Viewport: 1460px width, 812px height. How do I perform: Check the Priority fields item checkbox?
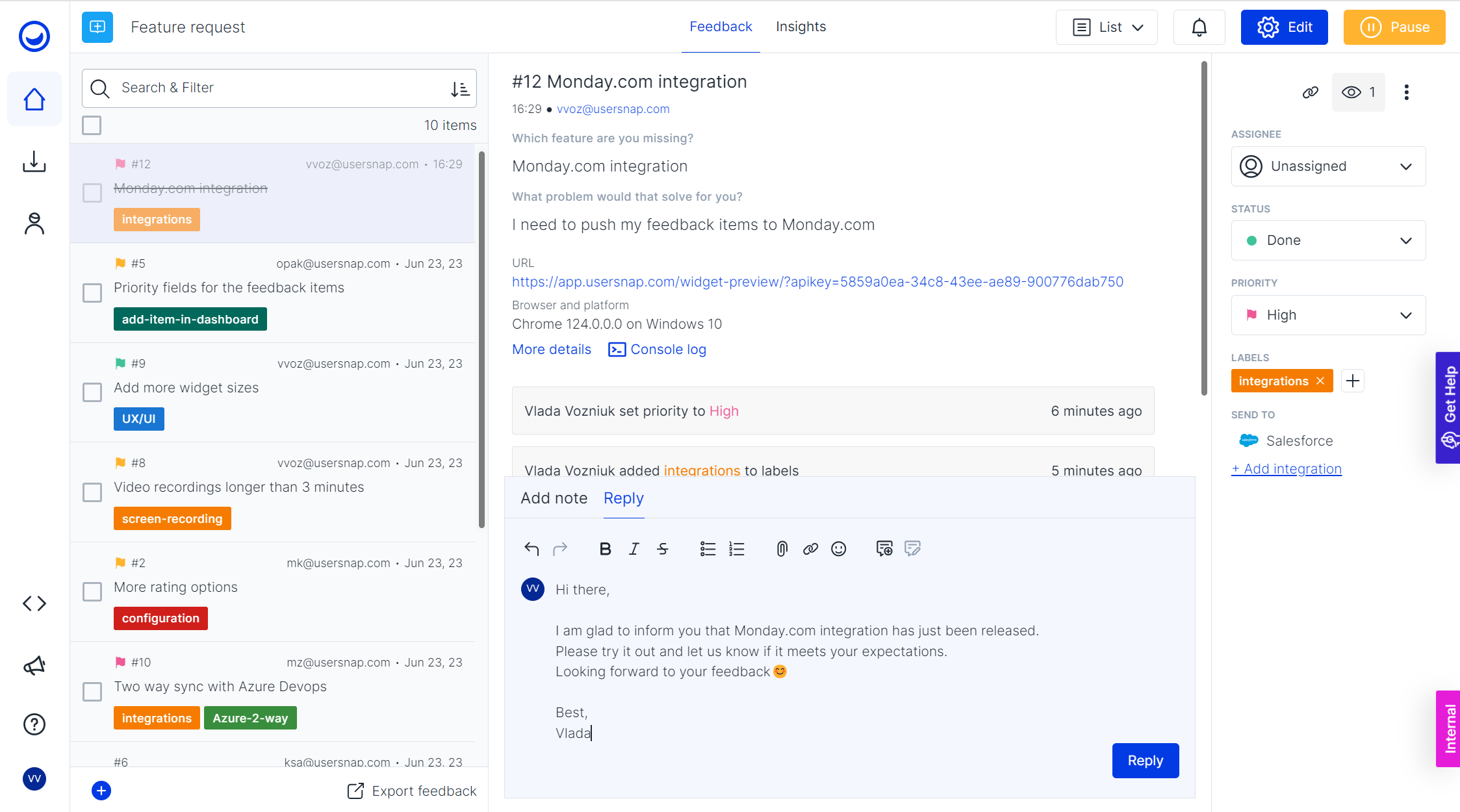92,293
